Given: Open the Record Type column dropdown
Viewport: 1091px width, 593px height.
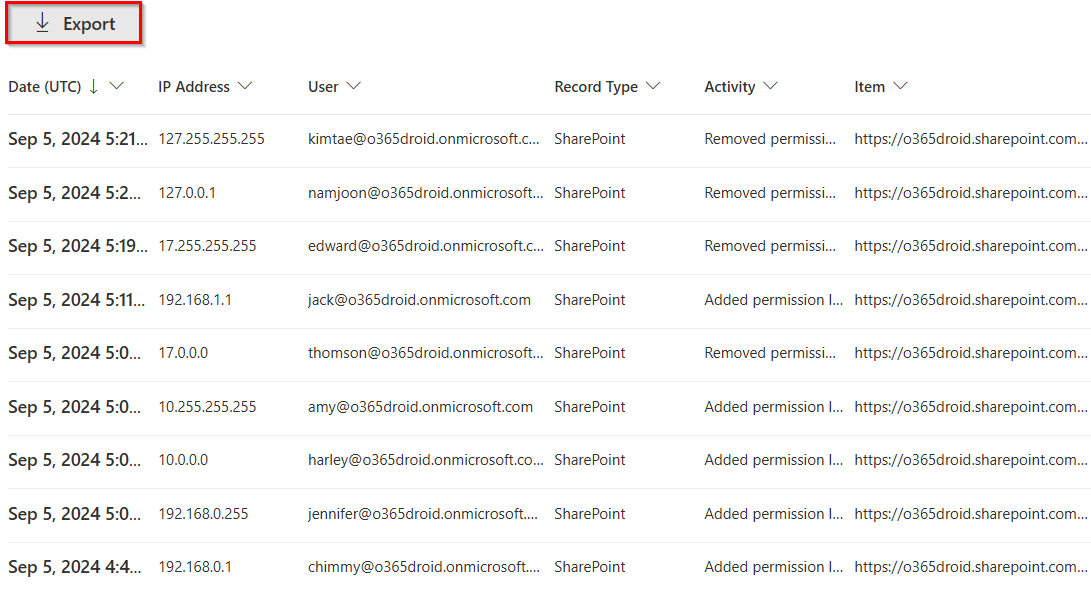Looking at the screenshot, I should tap(654, 87).
